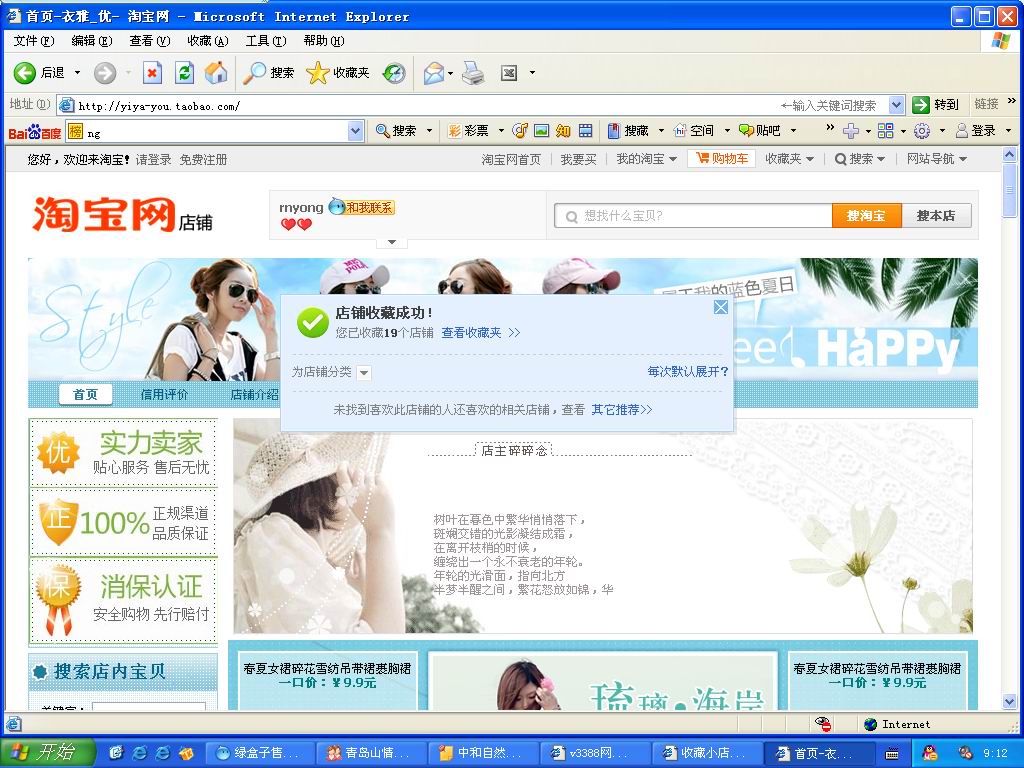Open Baidu 贴吧 chat bubble icon
Screen dimensions: 1024x768
(746, 131)
